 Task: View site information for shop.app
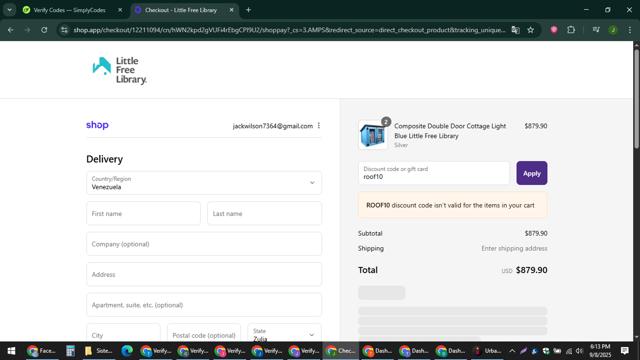[x=64, y=30]
